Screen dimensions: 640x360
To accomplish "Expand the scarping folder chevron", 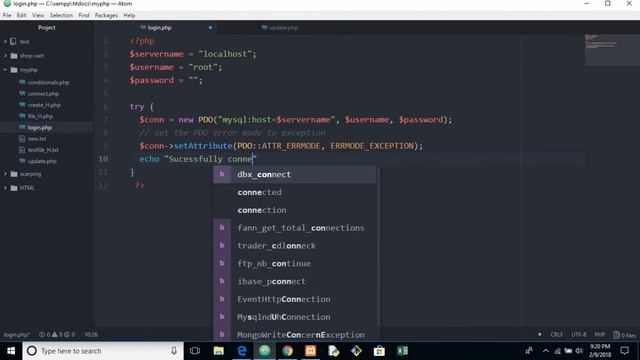I will pyautogui.click(x=5, y=174).
